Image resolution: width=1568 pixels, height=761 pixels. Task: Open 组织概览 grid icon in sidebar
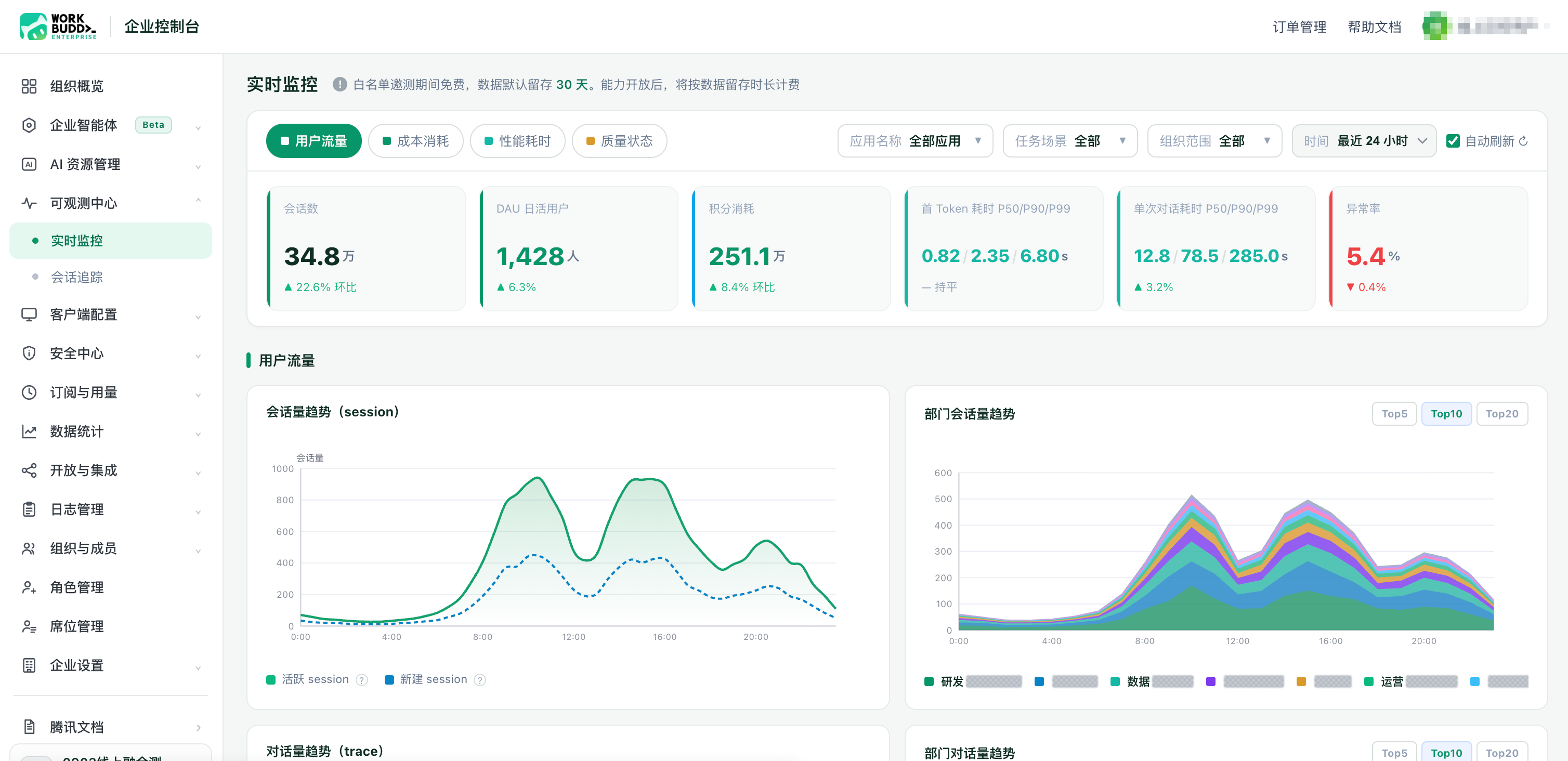pyautogui.click(x=29, y=86)
